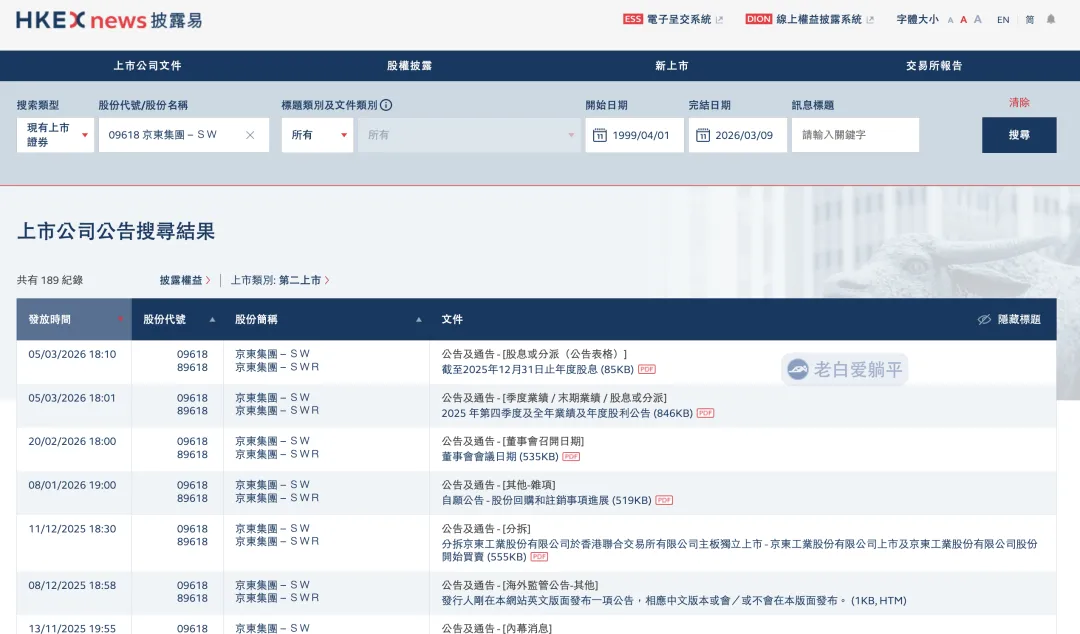Click the start date 1999/04/01 field

coord(634,135)
